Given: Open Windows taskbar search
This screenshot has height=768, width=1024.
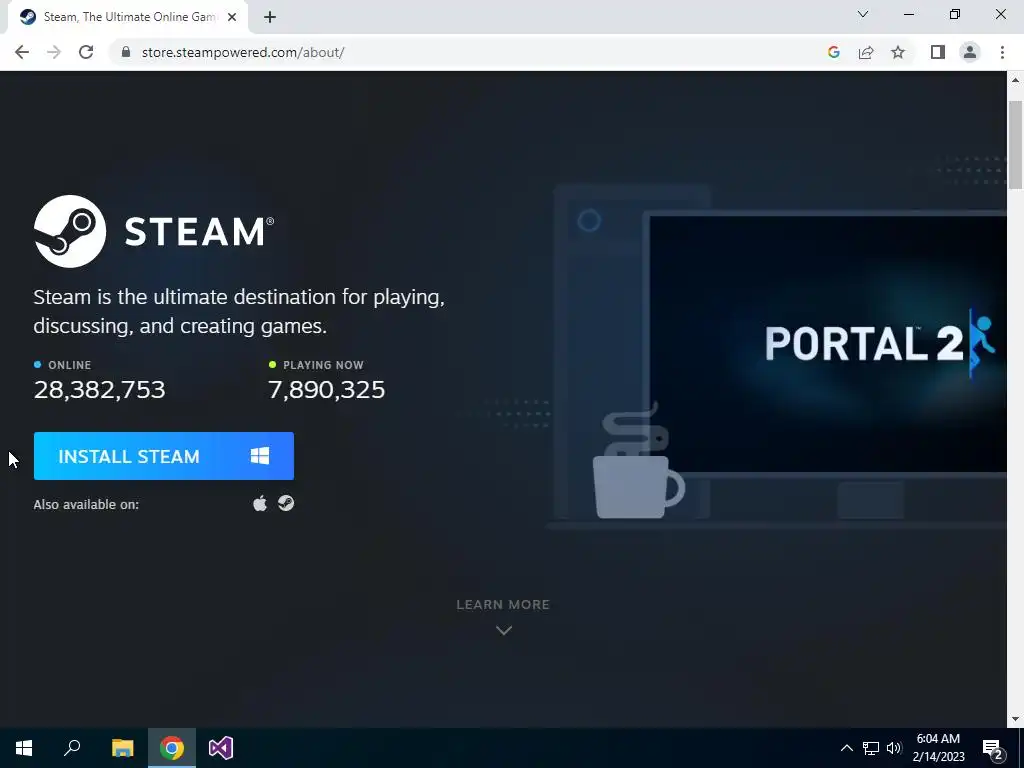Looking at the screenshot, I should click(x=72, y=748).
